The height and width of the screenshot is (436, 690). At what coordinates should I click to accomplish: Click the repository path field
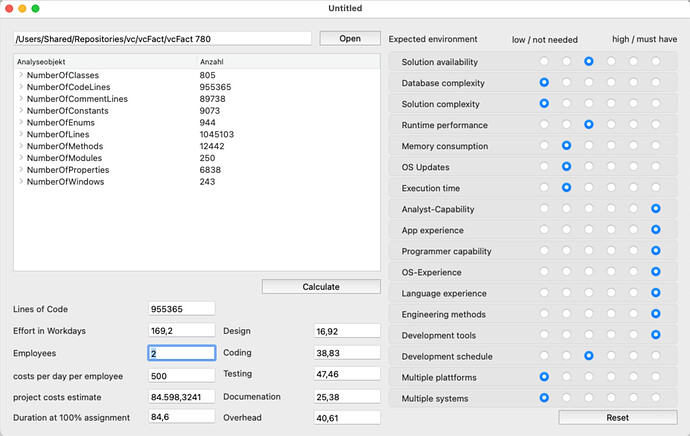coord(162,39)
